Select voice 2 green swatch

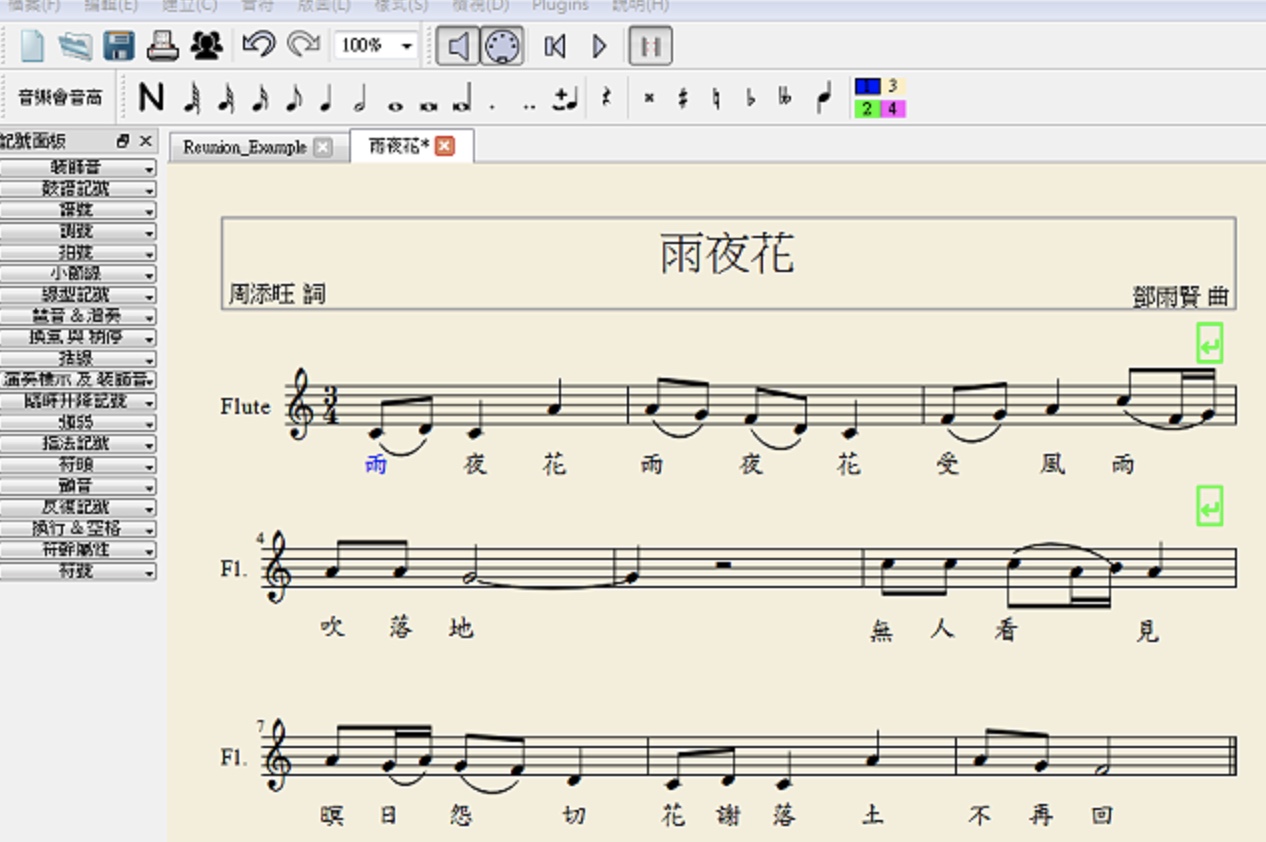[x=867, y=109]
